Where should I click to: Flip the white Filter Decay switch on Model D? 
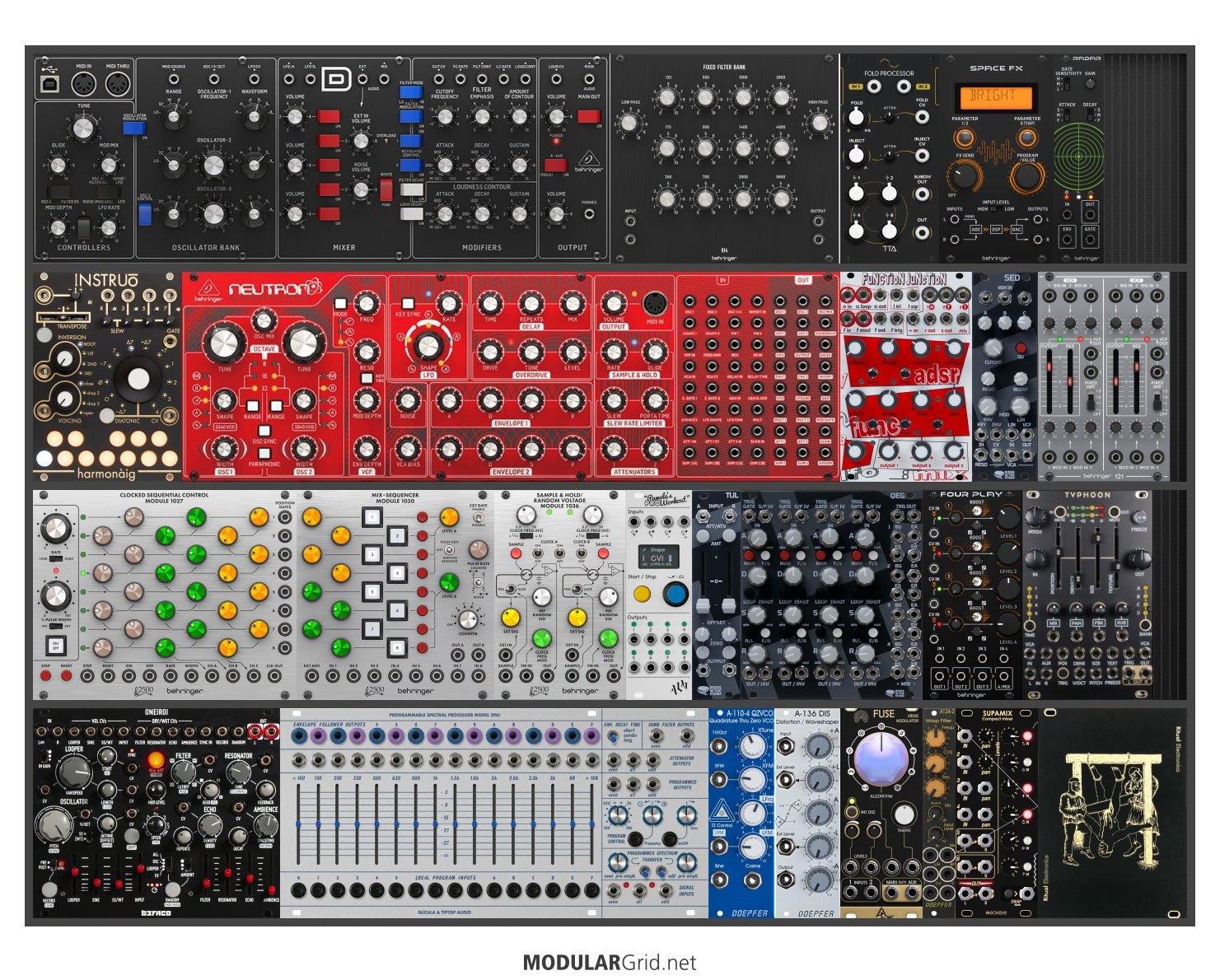[x=411, y=191]
